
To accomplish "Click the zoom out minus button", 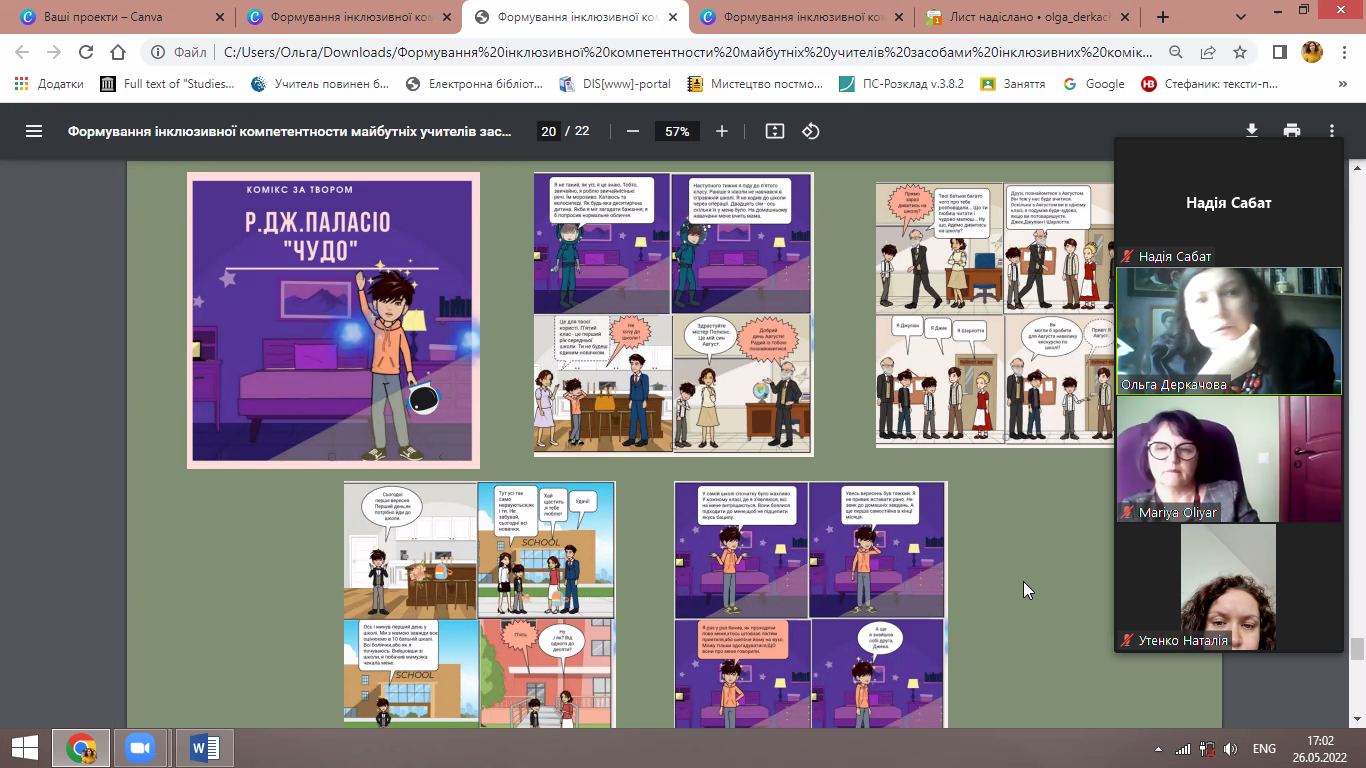I will pos(632,131).
